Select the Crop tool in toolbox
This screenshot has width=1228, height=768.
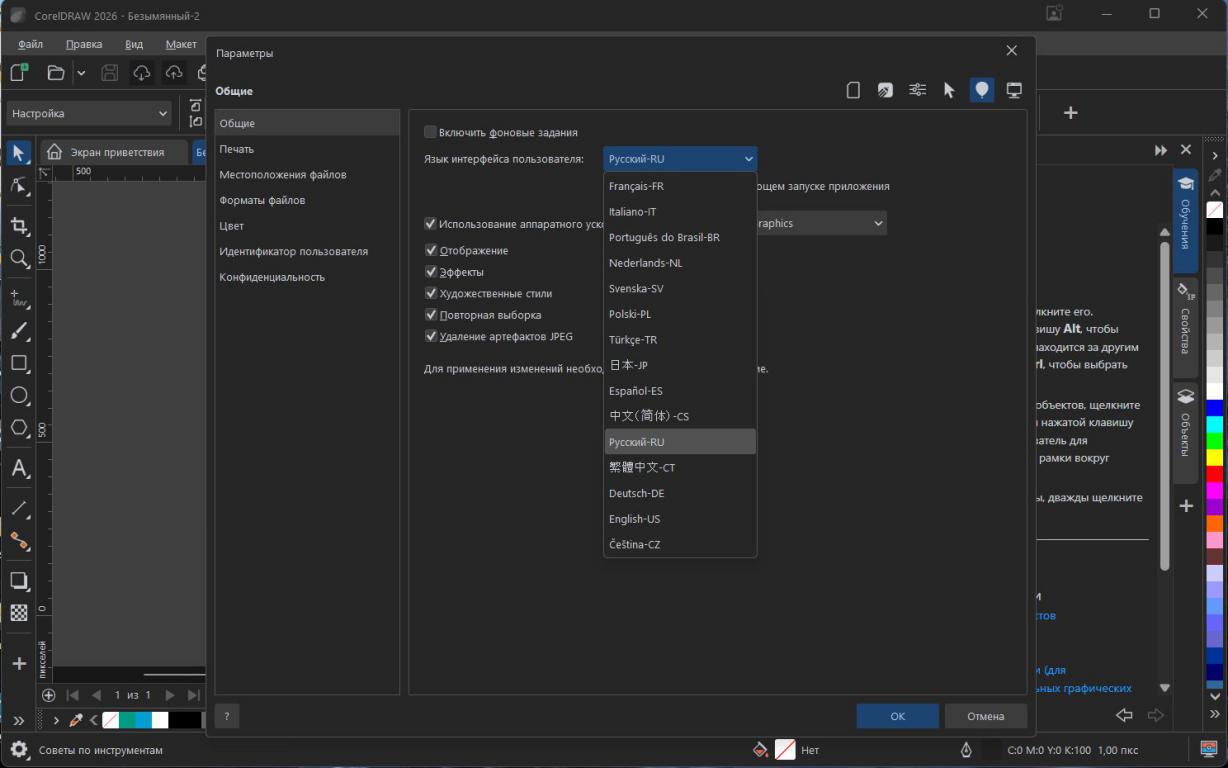(x=19, y=225)
